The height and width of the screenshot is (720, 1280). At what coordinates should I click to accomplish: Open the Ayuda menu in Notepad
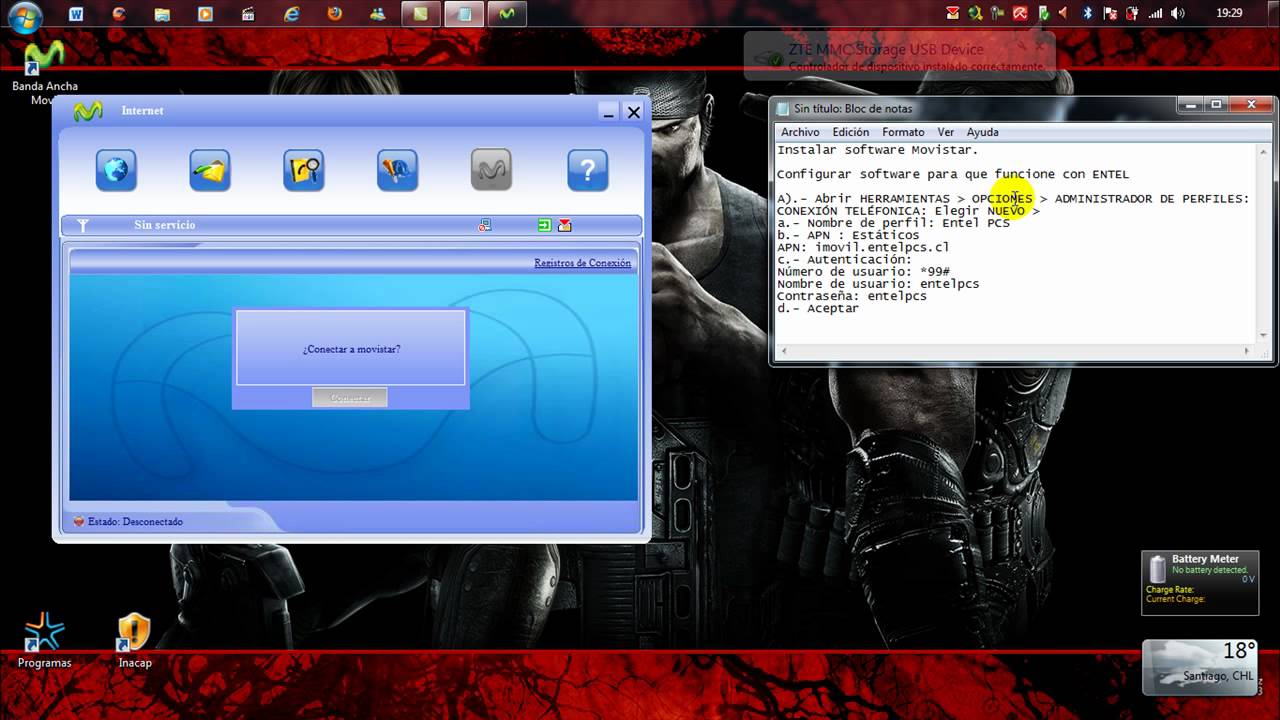[x=982, y=132]
